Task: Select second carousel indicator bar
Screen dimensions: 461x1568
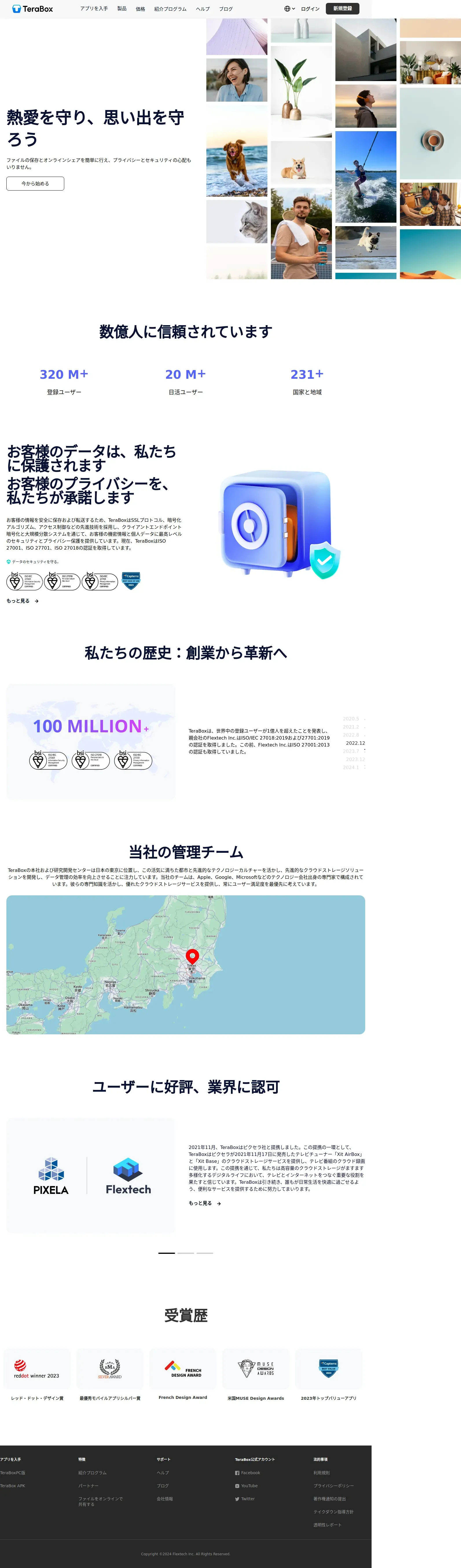Action: point(185,1253)
